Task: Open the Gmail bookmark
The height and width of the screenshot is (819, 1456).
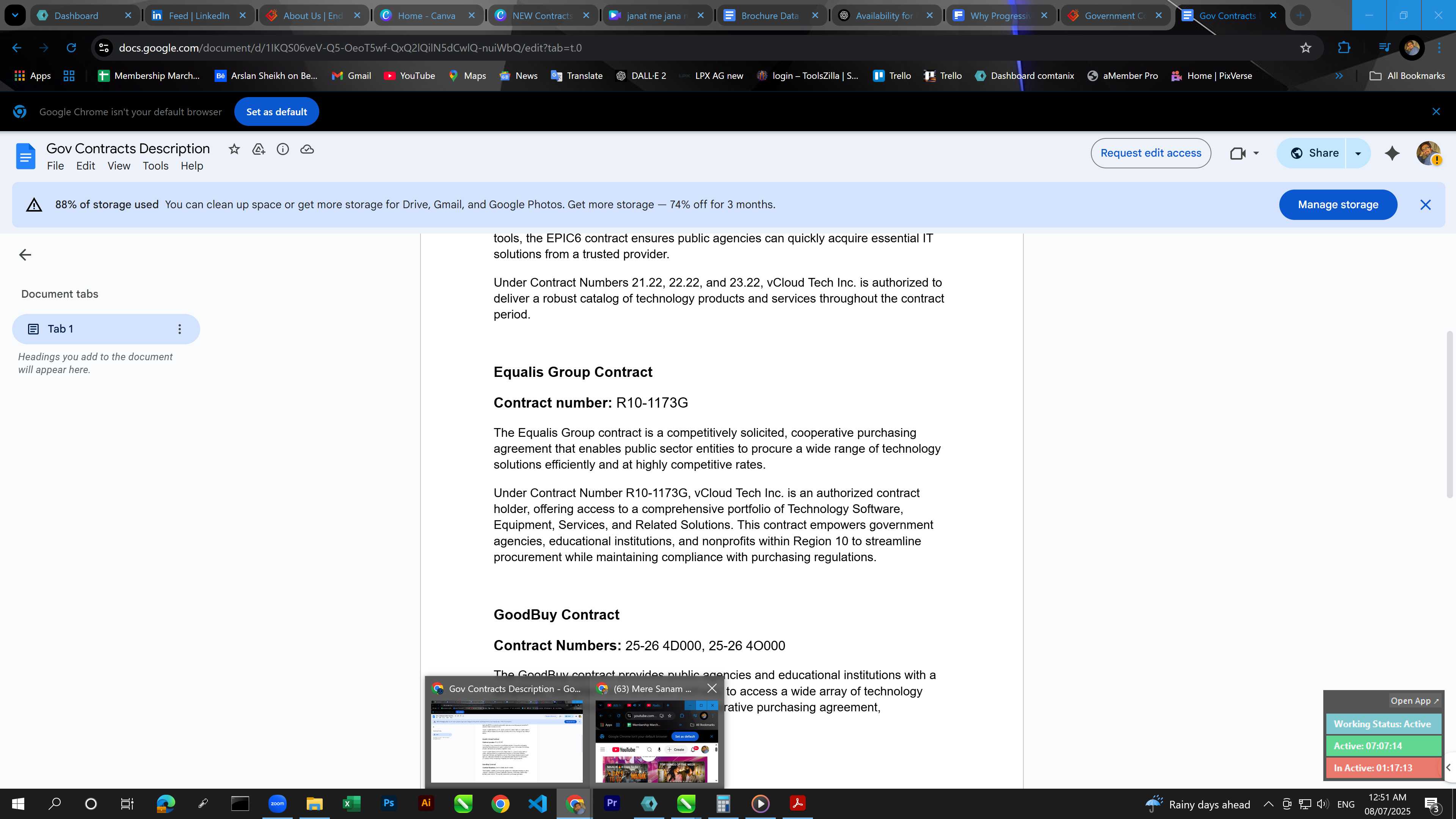Action: [351, 76]
